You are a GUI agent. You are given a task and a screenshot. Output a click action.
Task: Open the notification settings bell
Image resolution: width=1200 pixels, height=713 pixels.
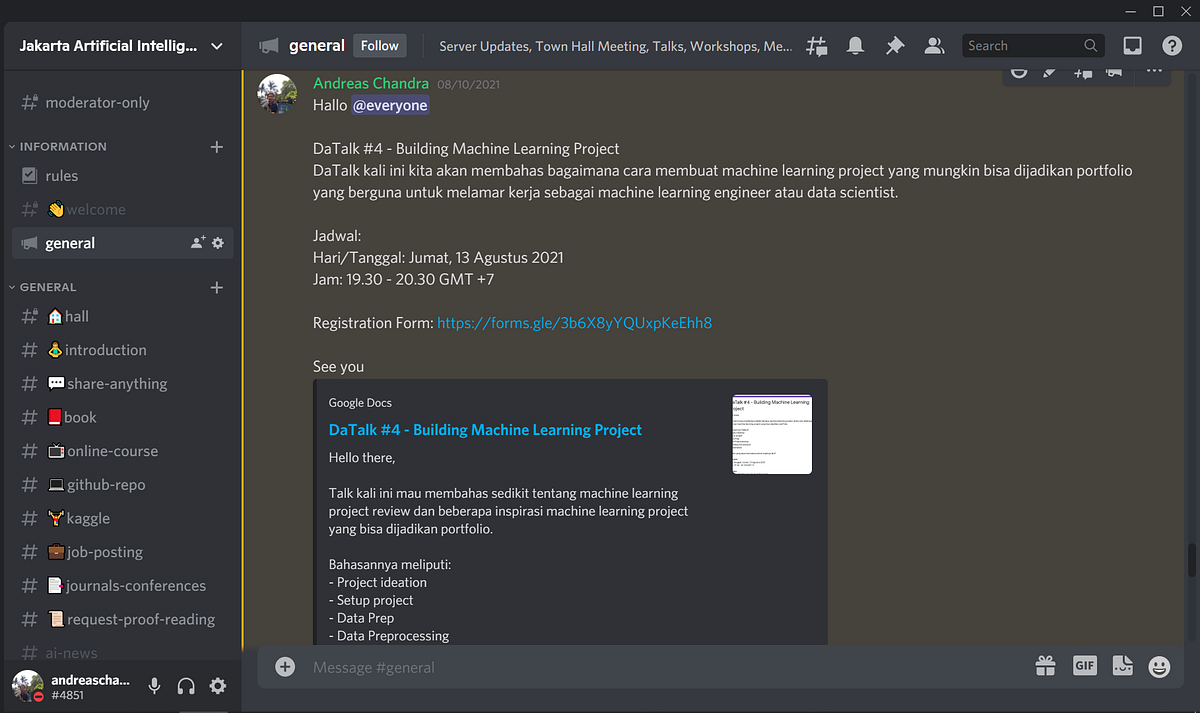pos(856,45)
